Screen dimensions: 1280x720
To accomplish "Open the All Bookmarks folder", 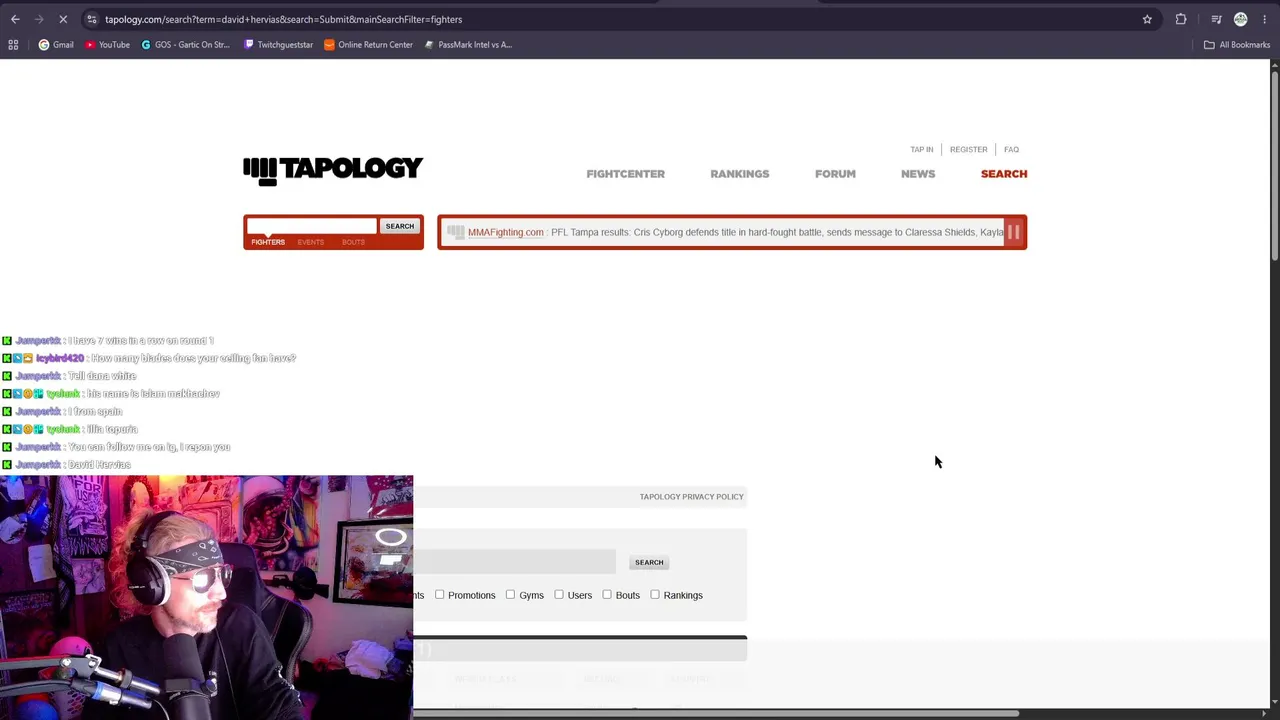I will 1237,45.
